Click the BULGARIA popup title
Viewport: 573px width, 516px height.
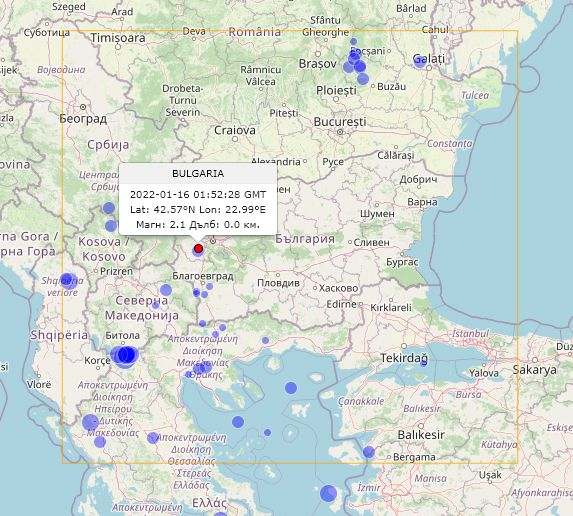198,174
